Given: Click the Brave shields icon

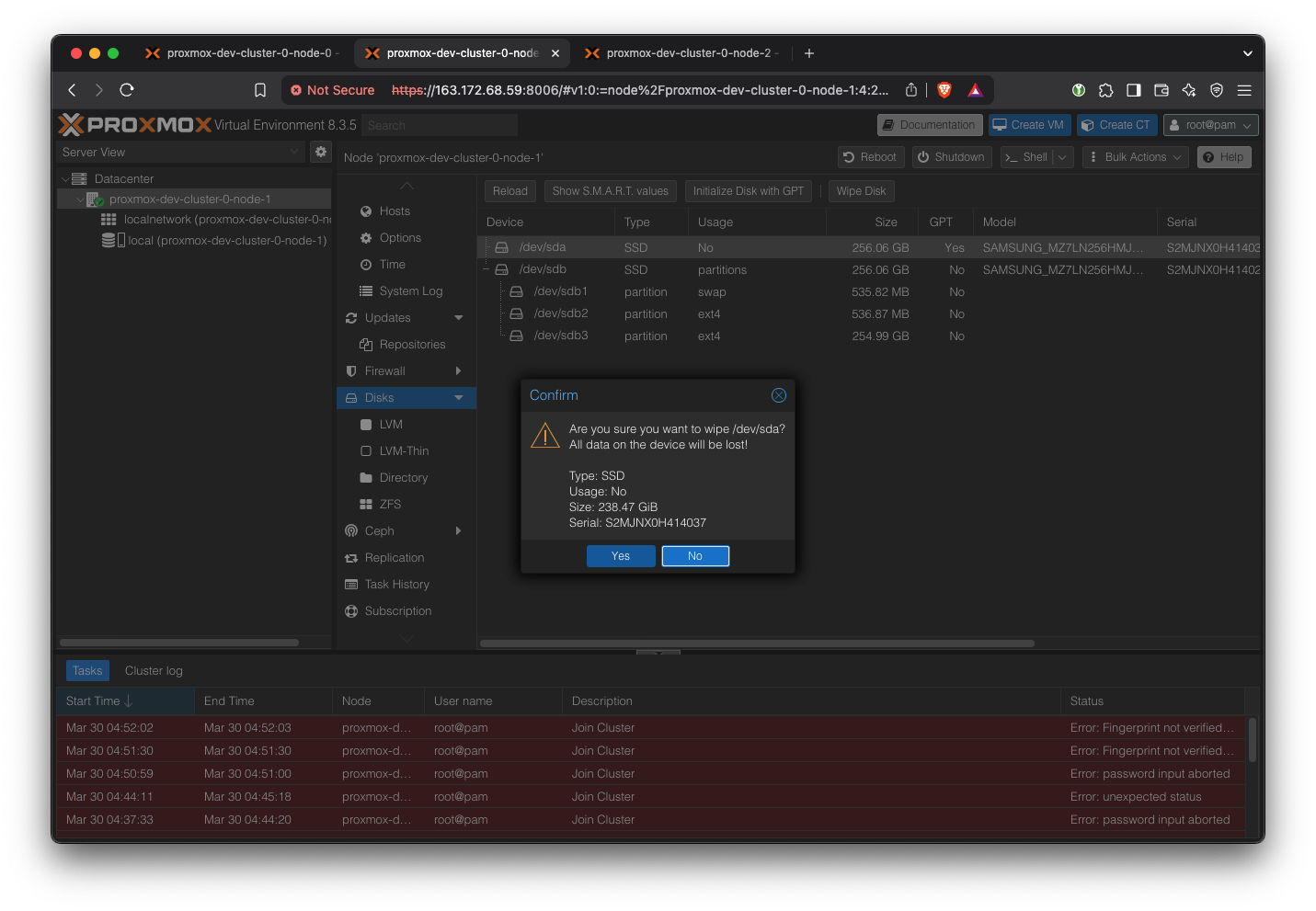Looking at the screenshot, I should 944,90.
